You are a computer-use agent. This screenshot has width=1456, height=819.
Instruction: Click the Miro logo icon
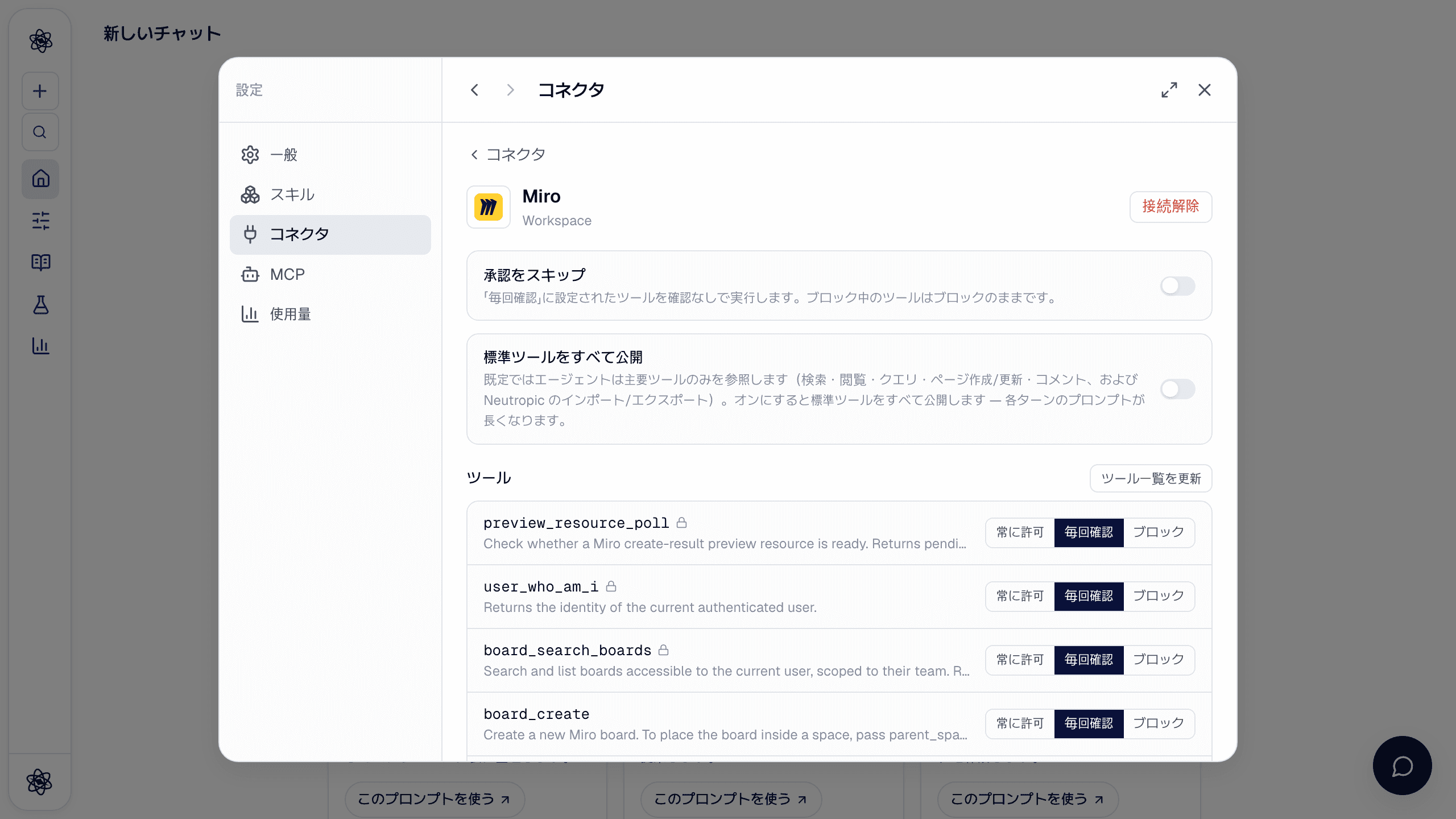point(489,207)
